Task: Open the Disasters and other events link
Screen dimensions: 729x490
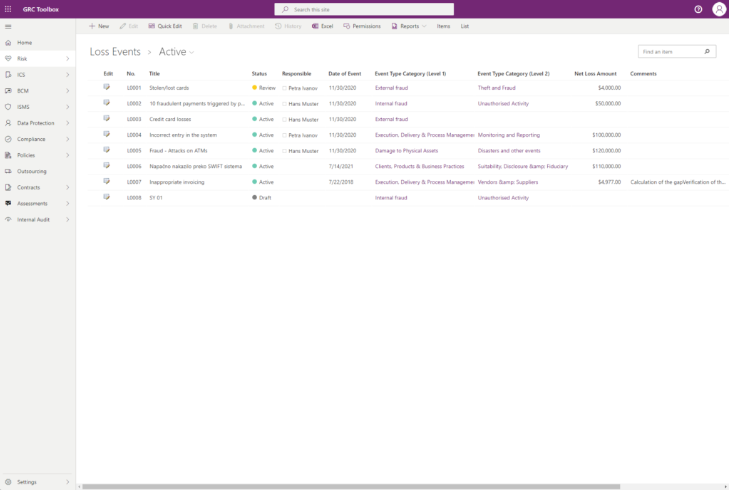Action: (x=509, y=151)
